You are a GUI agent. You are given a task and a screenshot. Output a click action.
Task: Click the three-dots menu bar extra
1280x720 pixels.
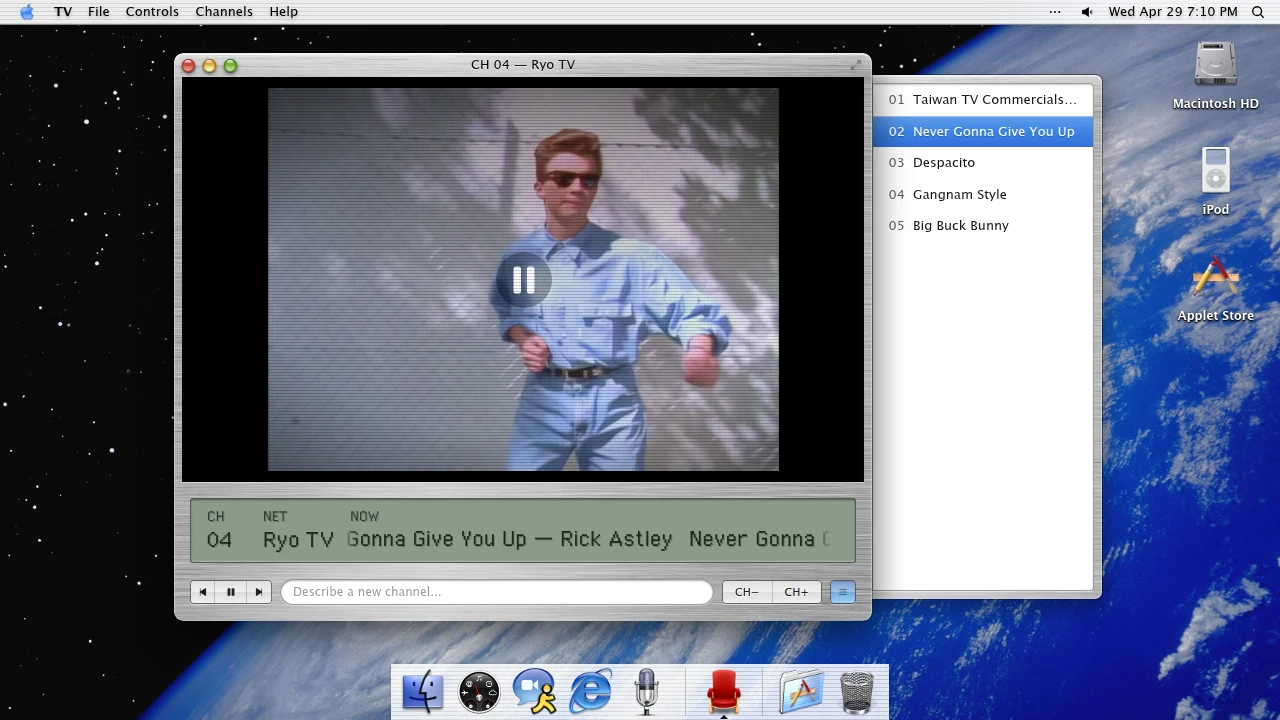click(1055, 12)
